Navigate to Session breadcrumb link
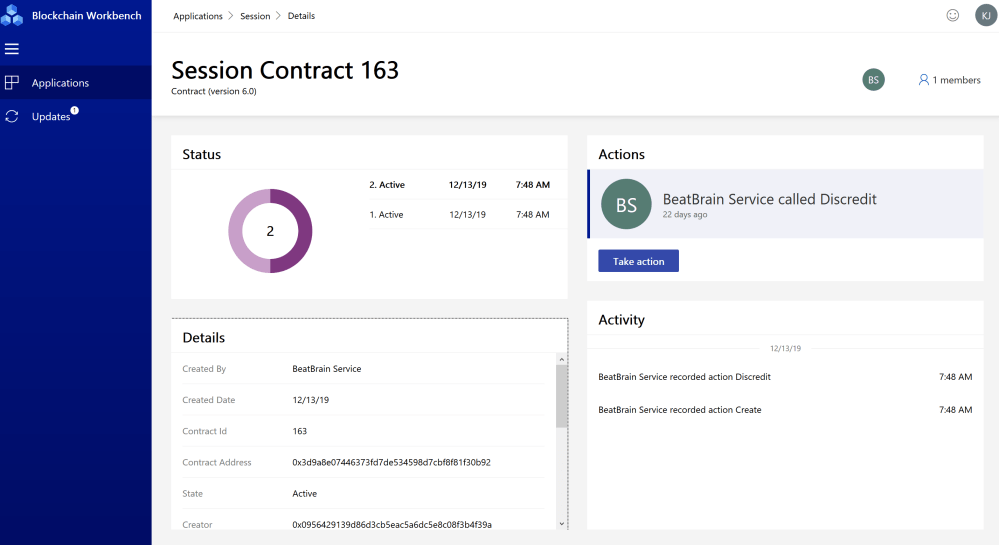Image resolution: width=999 pixels, height=545 pixels. (x=255, y=16)
